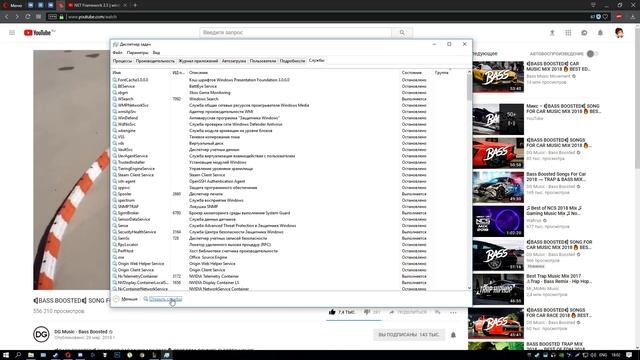Open the Best Trap Music Mix 2017 thumbnail

498,289
